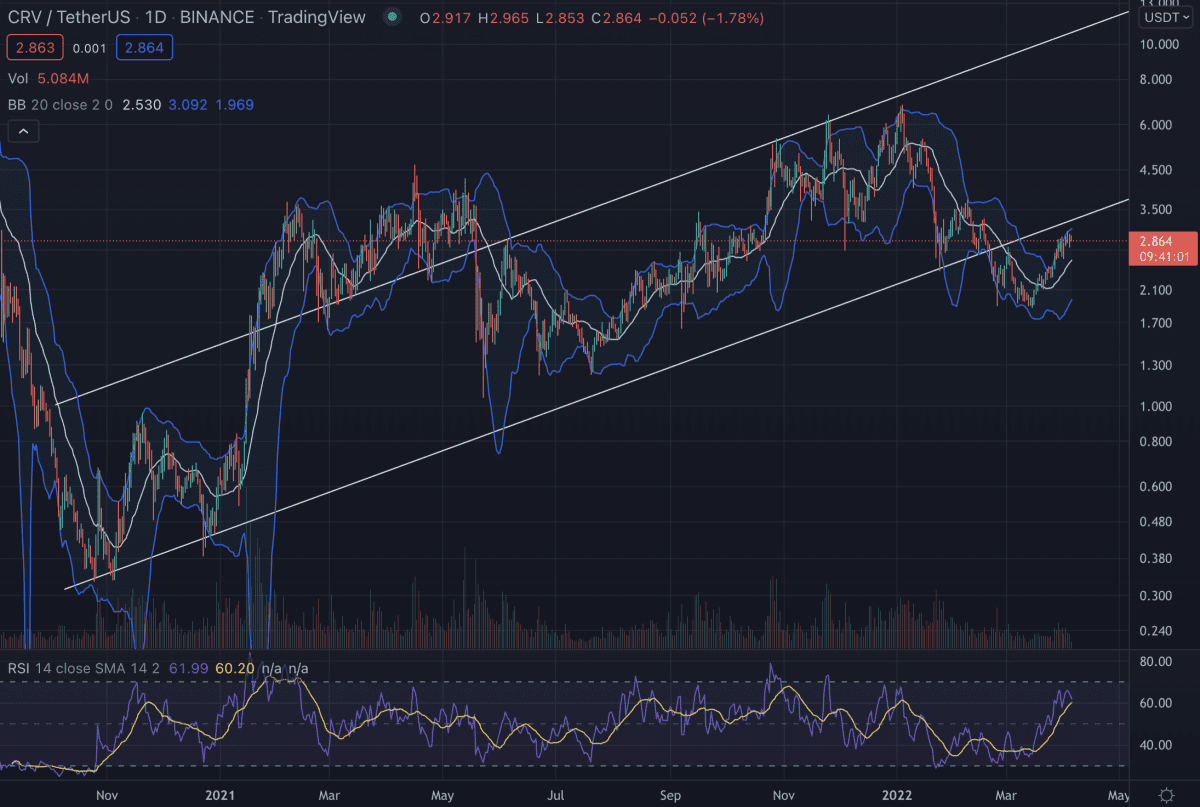Click the 2022 label on time axis
Screen dimensions: 1200x807
pyautogui.click(x=898, y=796)
